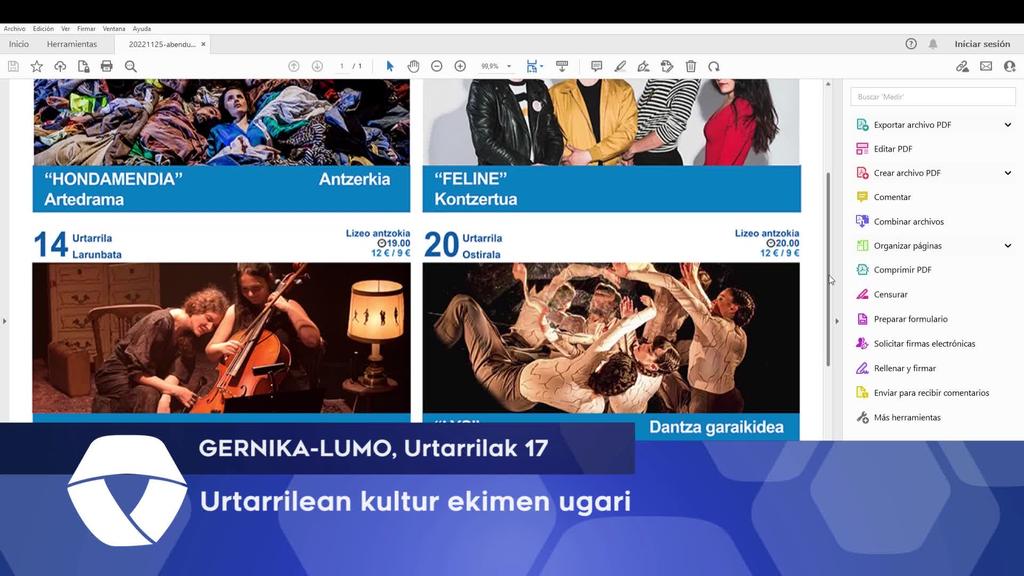Click the trash delete icon
This screenshot has height=576, width=1024.
point(691,66)
